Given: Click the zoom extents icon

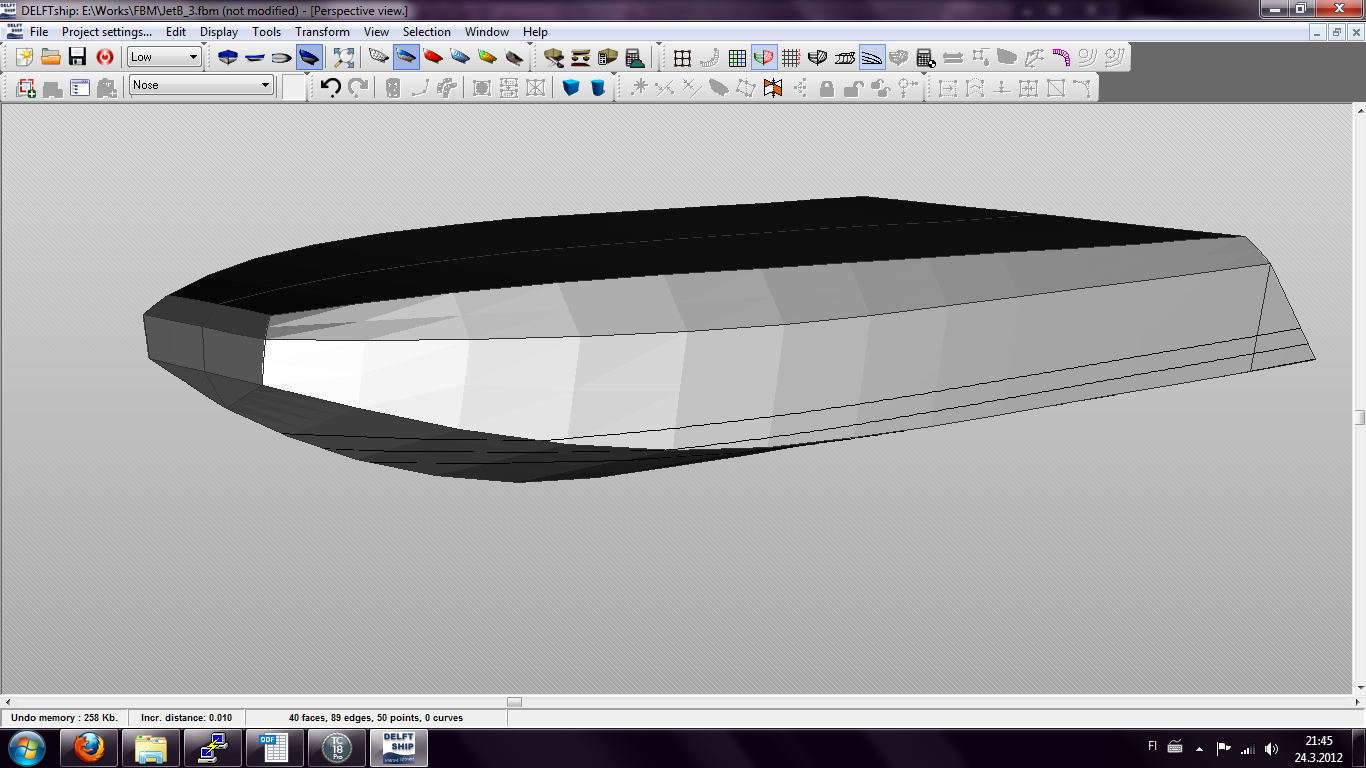Looking at the screenshot, I should pos(343,57).
